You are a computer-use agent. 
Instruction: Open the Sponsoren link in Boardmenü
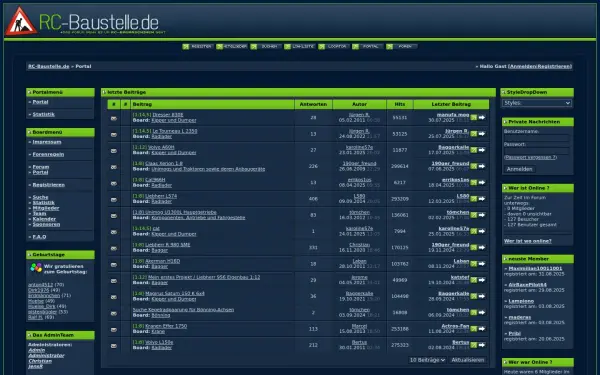click(x=46, y=224)
